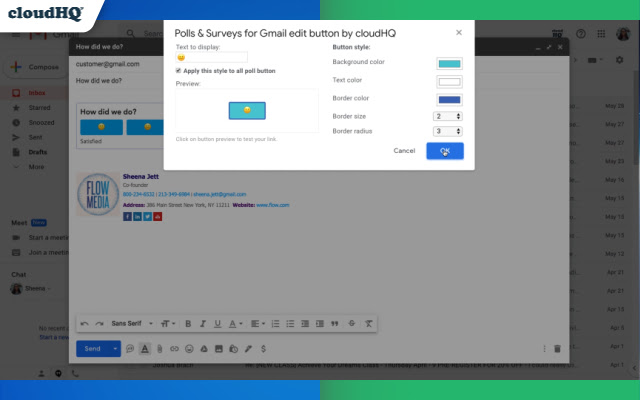Toggle italic text formatting

point(203,324)
